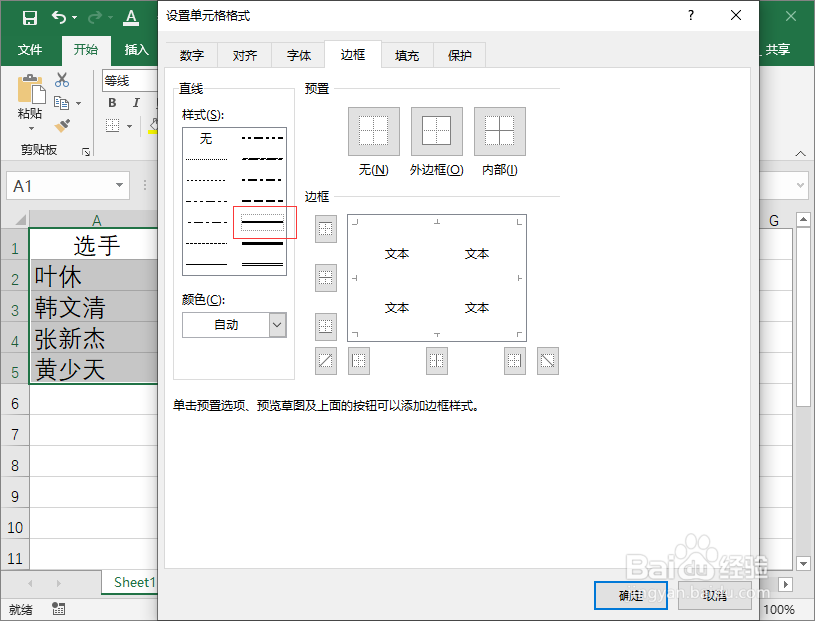Image resolution: width=815 pixels, height=621 pixels.
Task: Click the 确定 button
Action: click(x=631, y=596)
